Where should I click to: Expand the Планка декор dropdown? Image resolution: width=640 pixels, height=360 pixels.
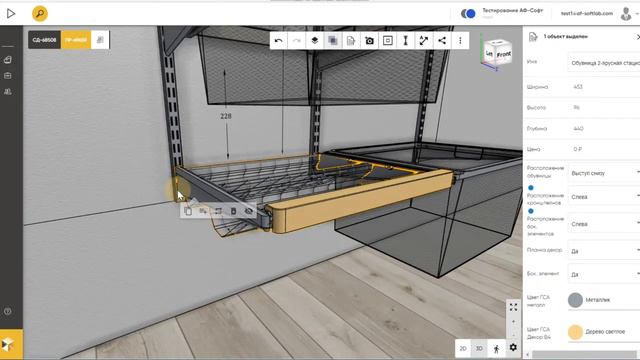pyautogui.click(x=603, y=251)
